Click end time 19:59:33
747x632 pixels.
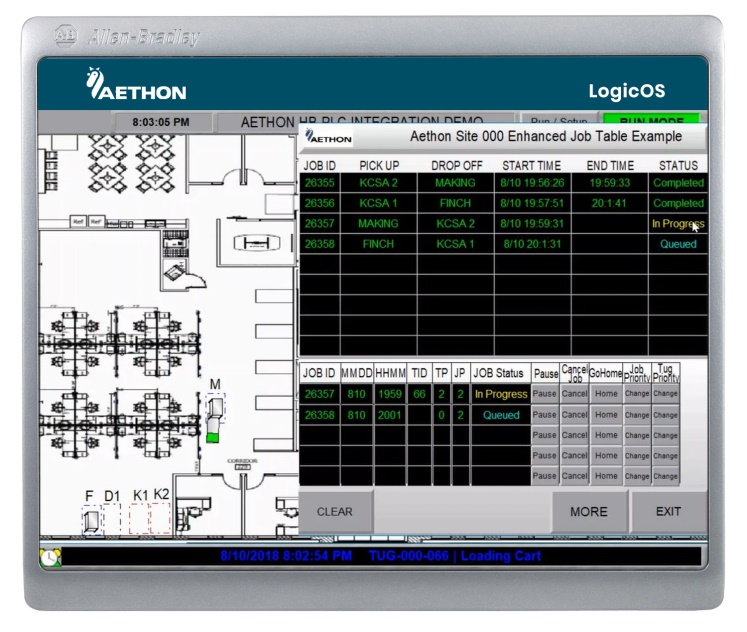click(x=609, y=183)
